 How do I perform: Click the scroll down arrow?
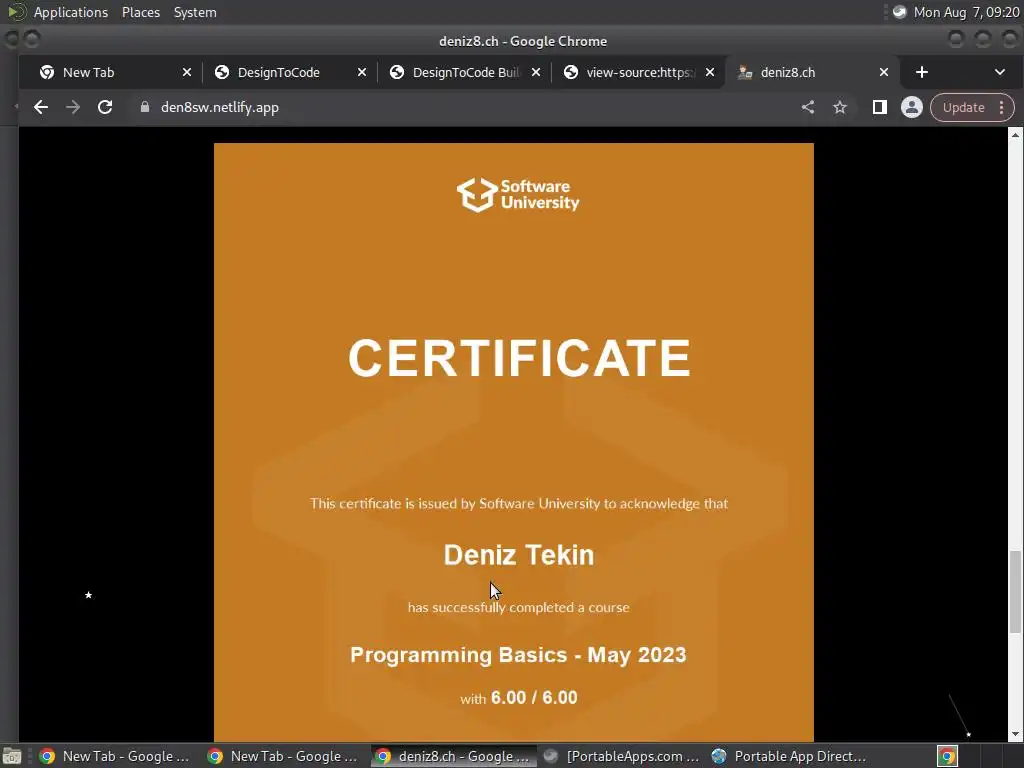pyautogui.click(x=1015, y=735)
